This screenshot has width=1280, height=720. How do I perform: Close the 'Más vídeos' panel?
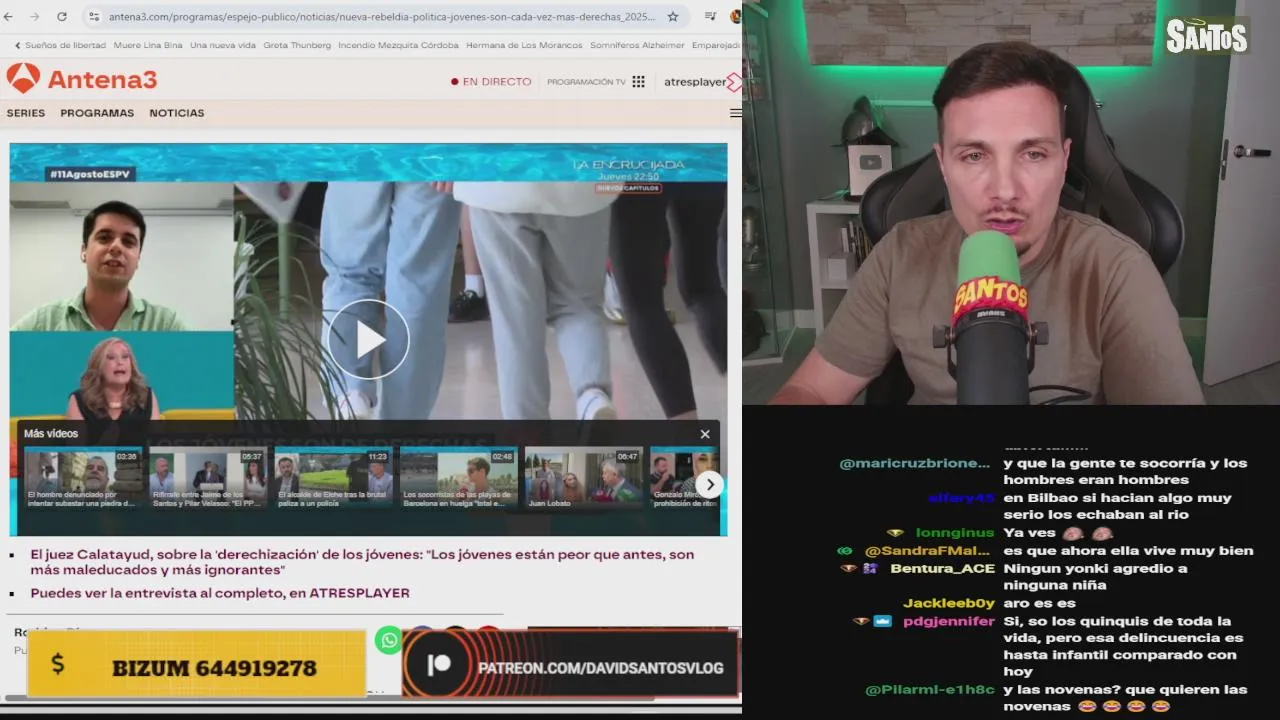(x=705, y=434)
